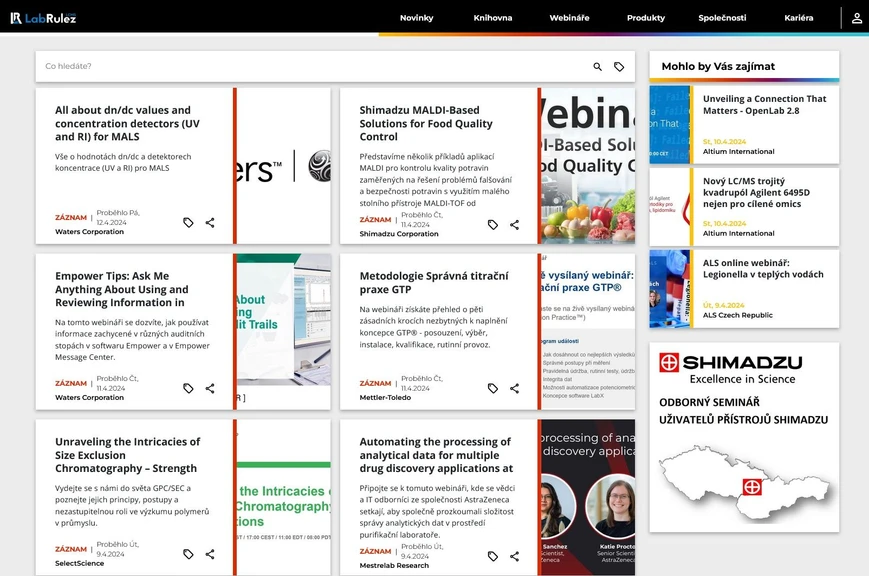Click 'SelectScience' company label
This screenshot has width=869, height=576.
[x=79, y=563]
